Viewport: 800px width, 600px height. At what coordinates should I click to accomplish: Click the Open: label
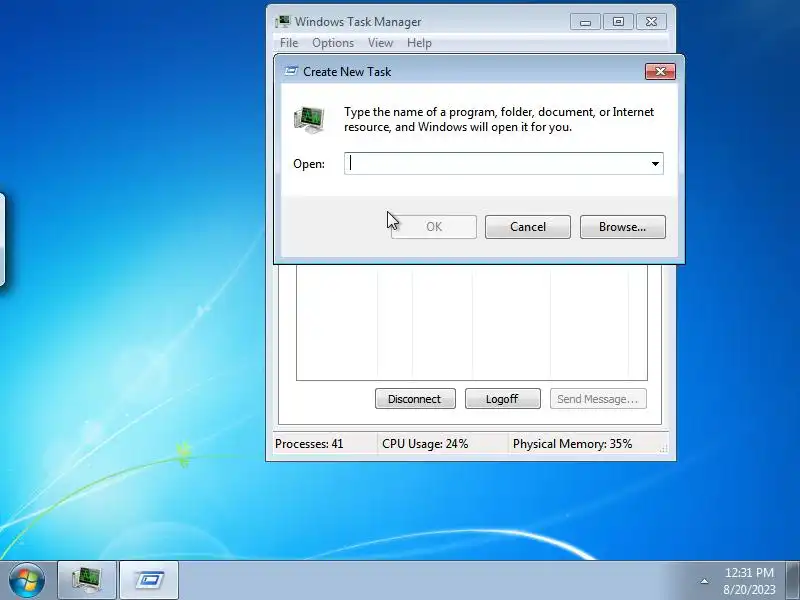pos(309,164)
